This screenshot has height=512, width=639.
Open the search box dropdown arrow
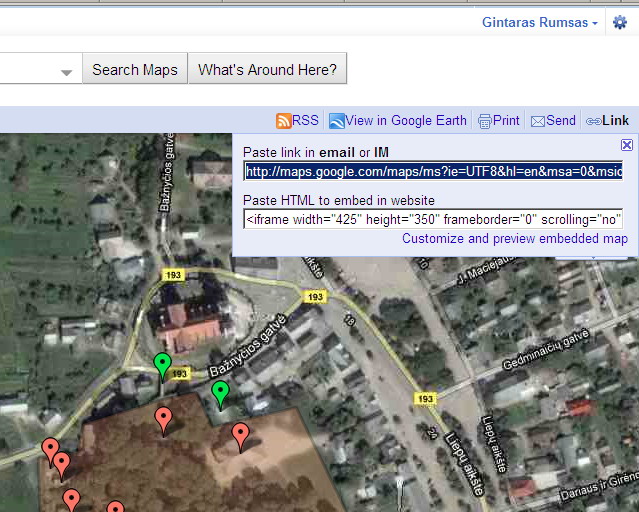coord(66,72)
